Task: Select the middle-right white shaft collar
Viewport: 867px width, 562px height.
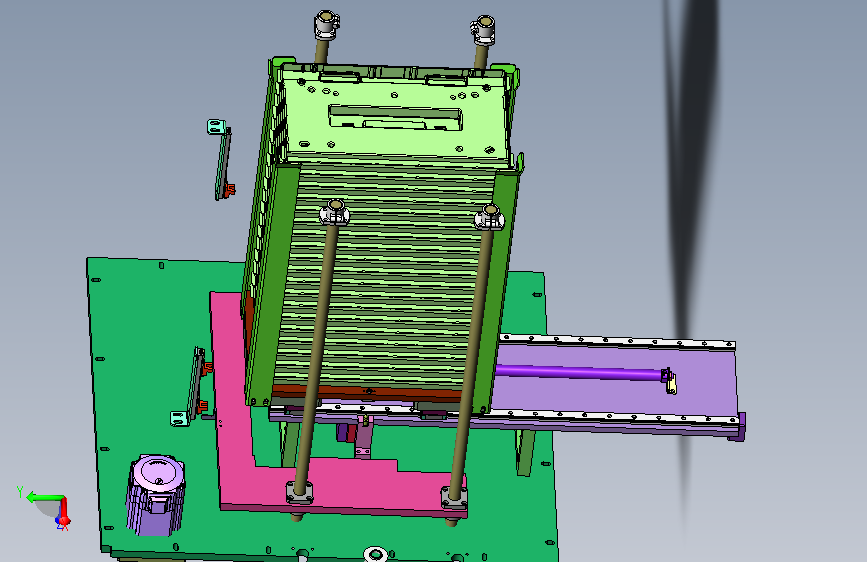Action: (x=490, y=217)
